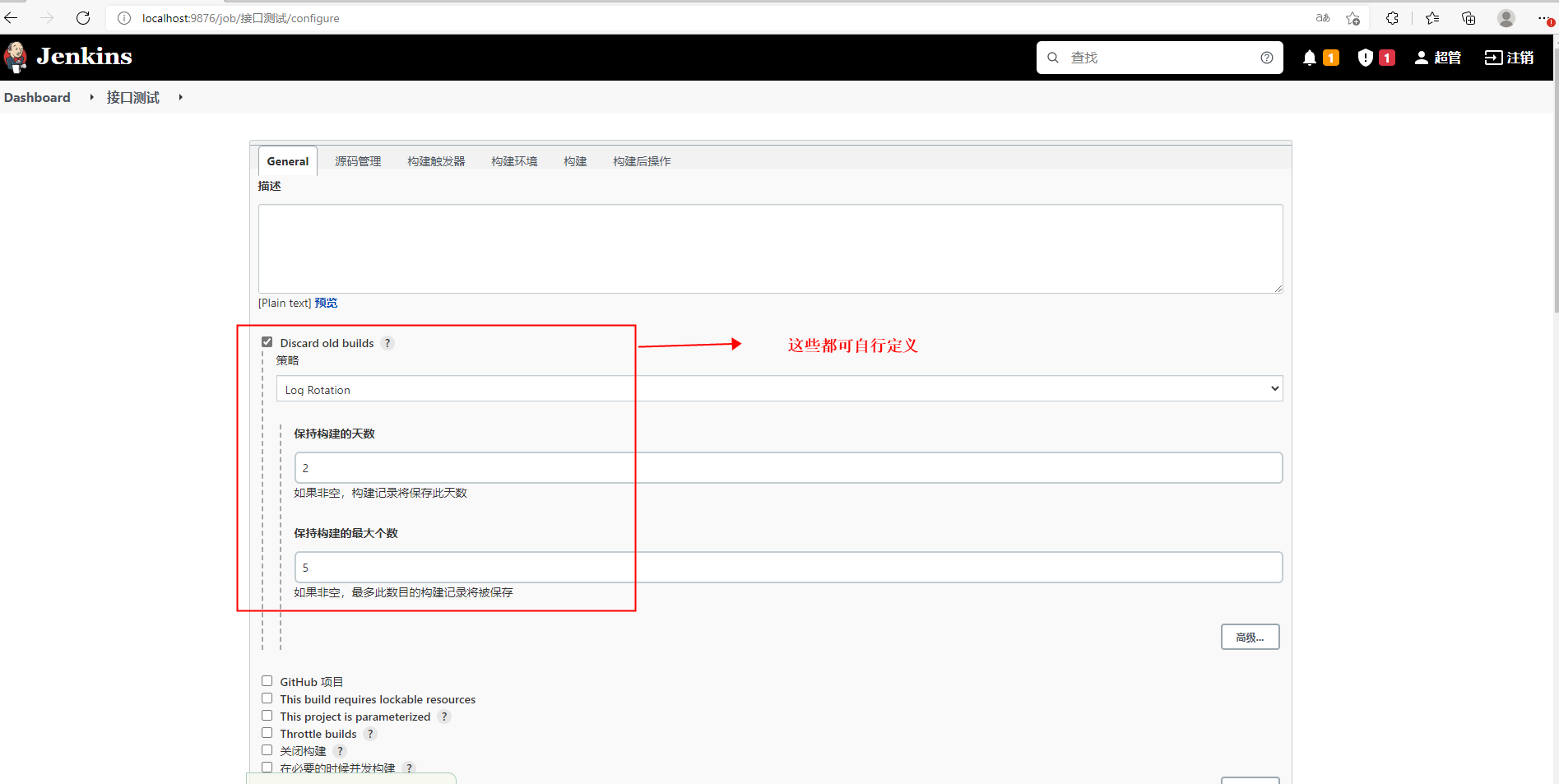Screen dimensions: 1559x784
Task: Open the Log Rotation strategy dropdown
Action: click(x=779, y=389)
